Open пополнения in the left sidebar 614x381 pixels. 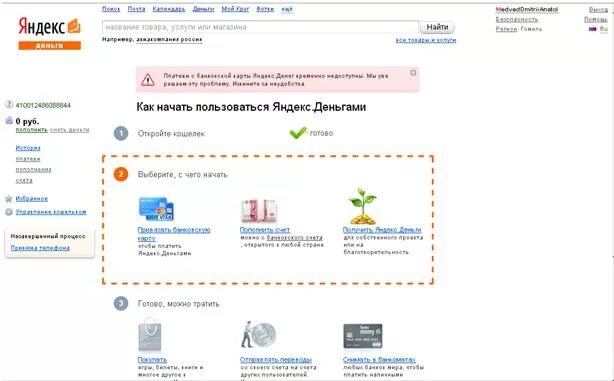[x=33, y=170]
